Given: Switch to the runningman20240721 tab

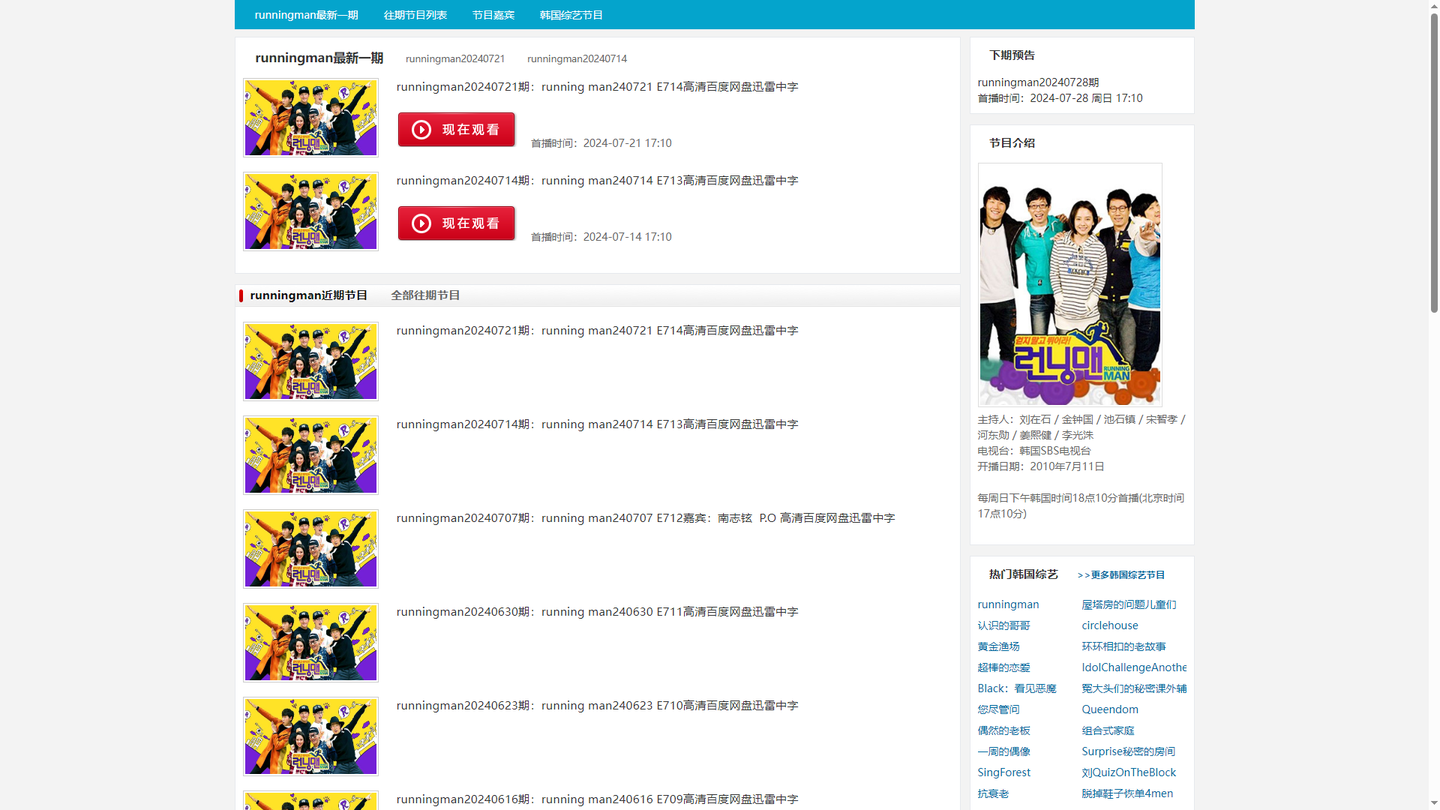Looking at the screenshot, I should 455,59.
